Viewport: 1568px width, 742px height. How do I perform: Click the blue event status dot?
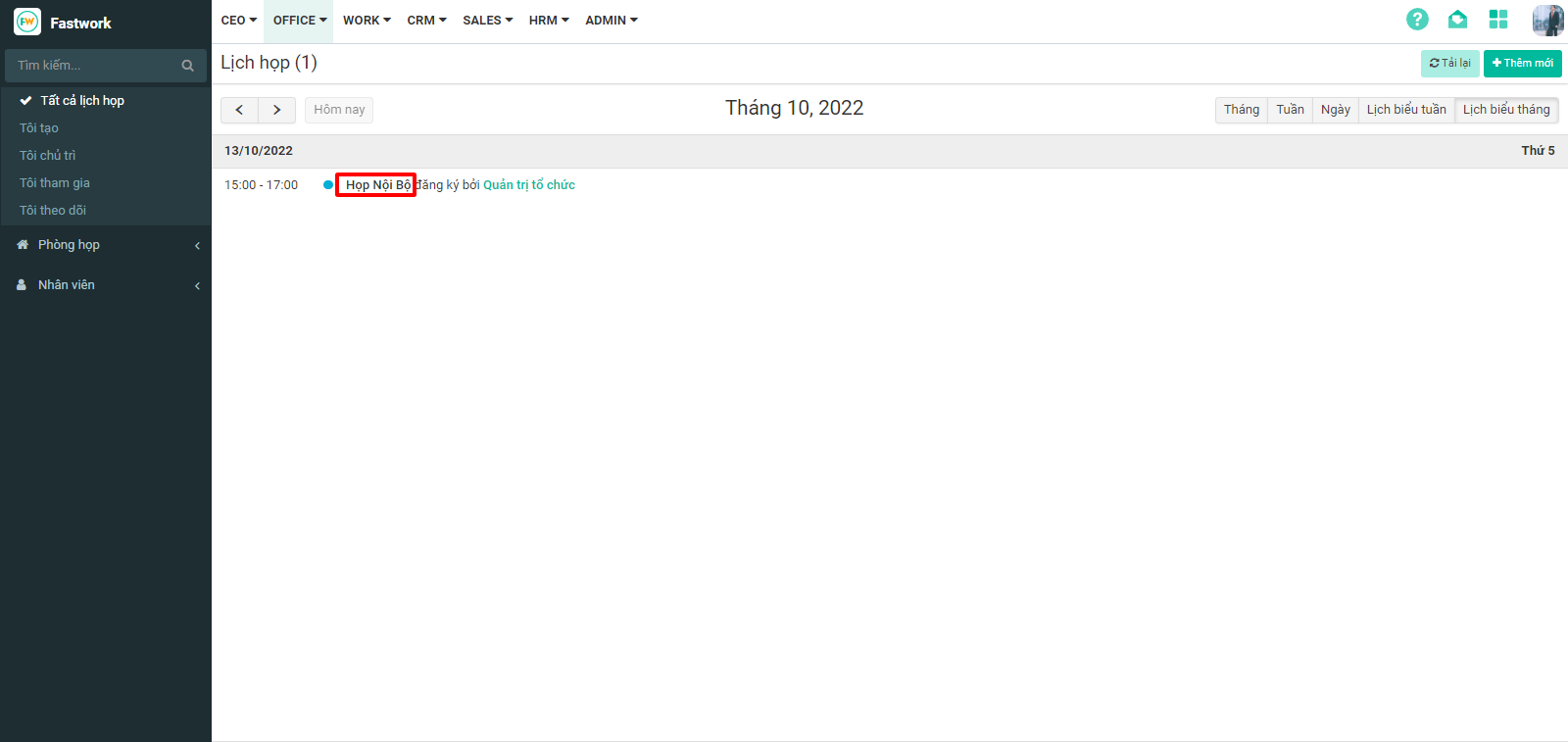pyautogui.click(x=328, y=185)
